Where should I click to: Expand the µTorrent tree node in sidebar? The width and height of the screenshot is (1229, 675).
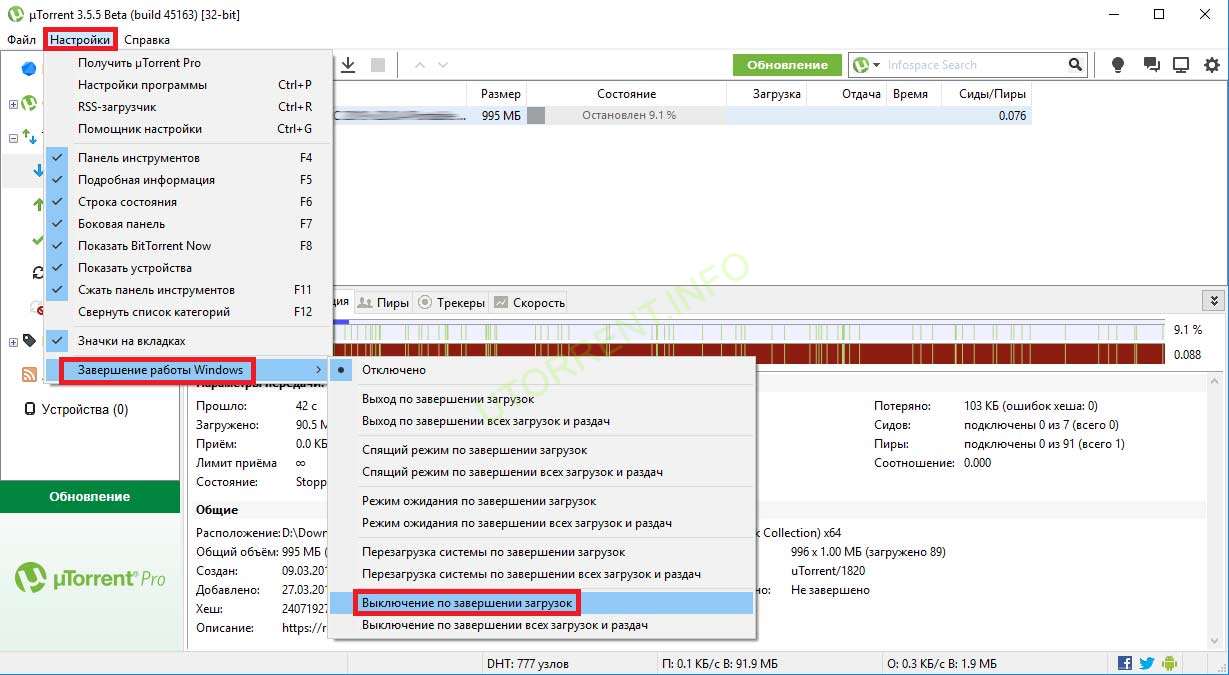(x=13, y=103)
